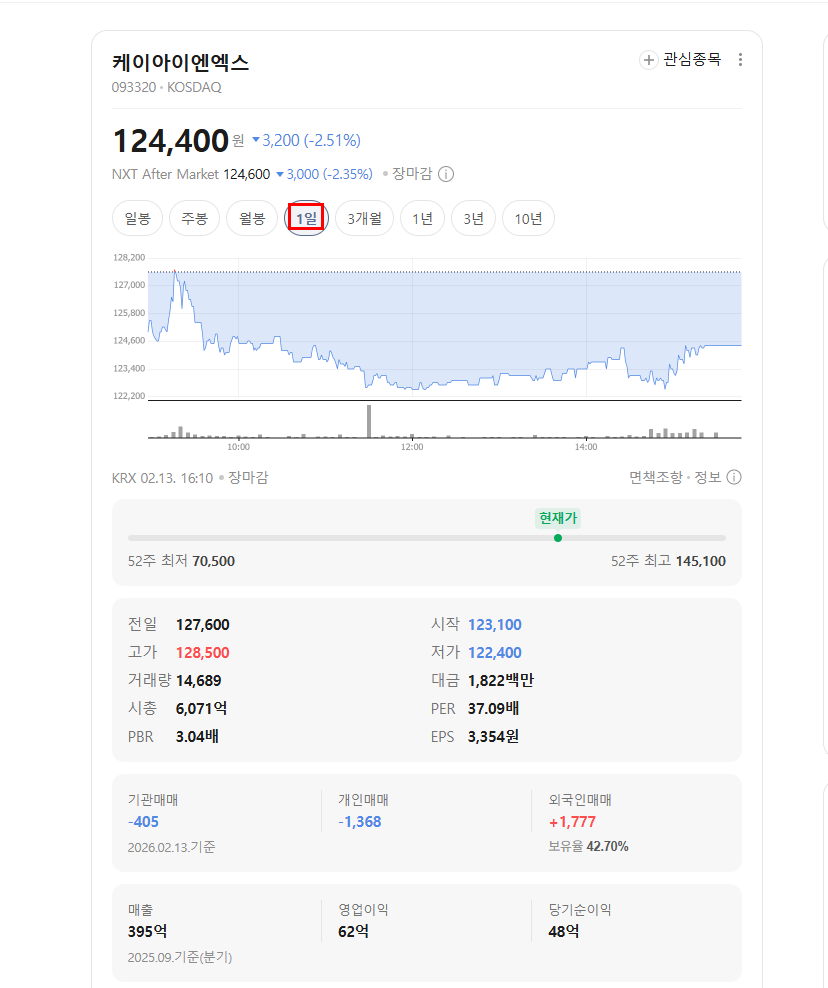Image resolution: width=828 pixels, height=988 pixels.
Task: Open the three-dot more options menu
Action: point(740,60)
